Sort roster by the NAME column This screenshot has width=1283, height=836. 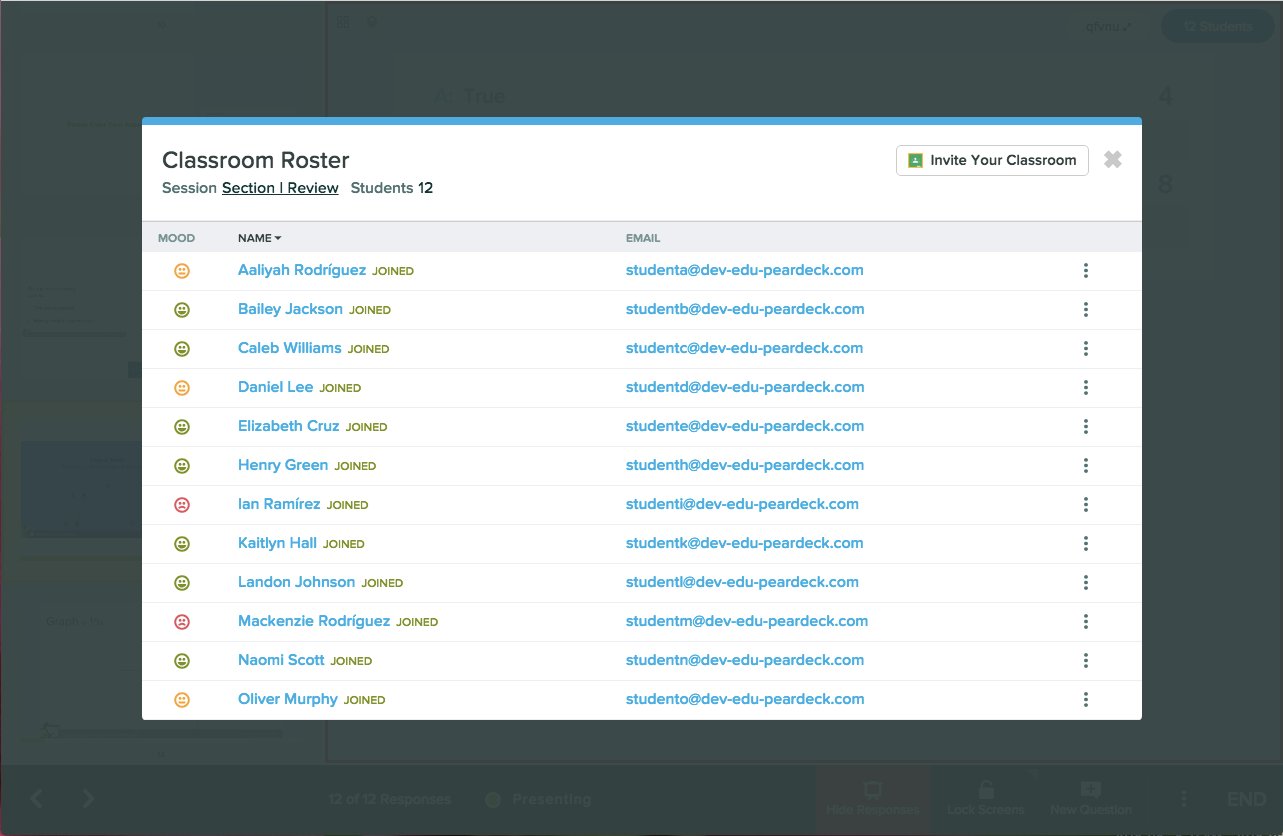(260, 238)
